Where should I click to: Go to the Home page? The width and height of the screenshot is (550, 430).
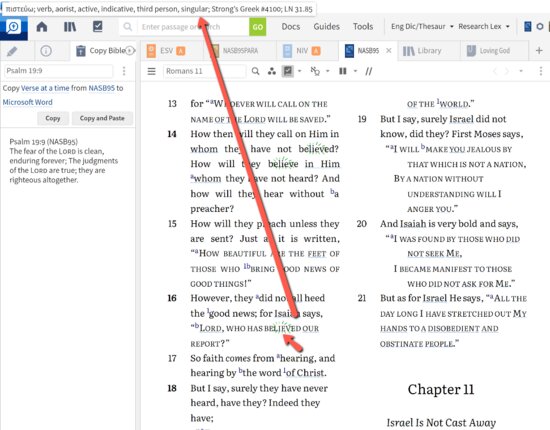42,27
